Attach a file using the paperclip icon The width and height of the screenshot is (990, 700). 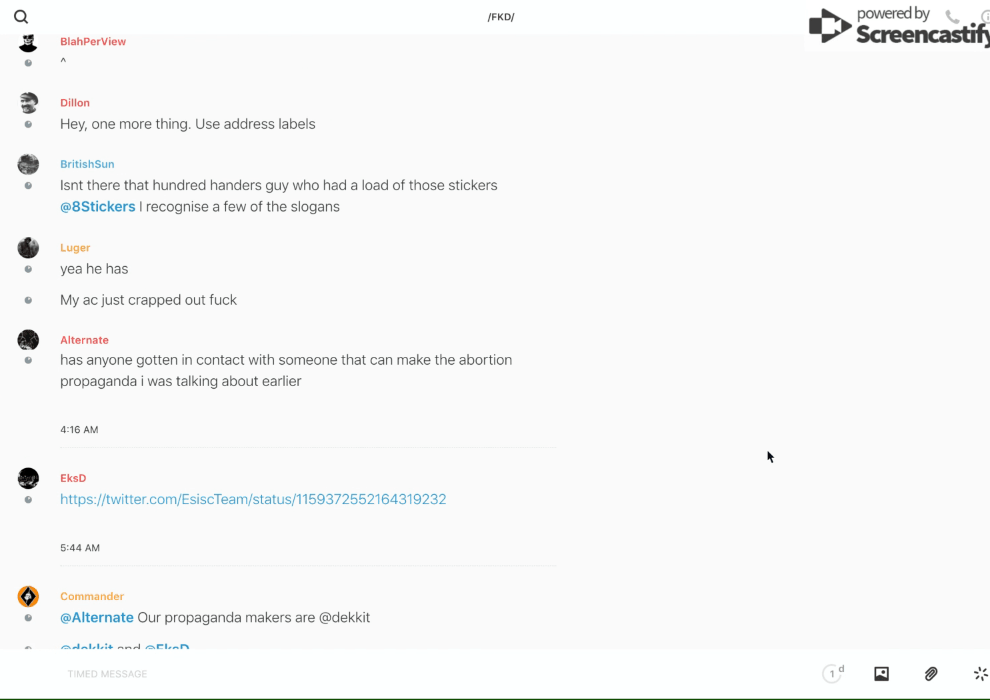point(931,674)
